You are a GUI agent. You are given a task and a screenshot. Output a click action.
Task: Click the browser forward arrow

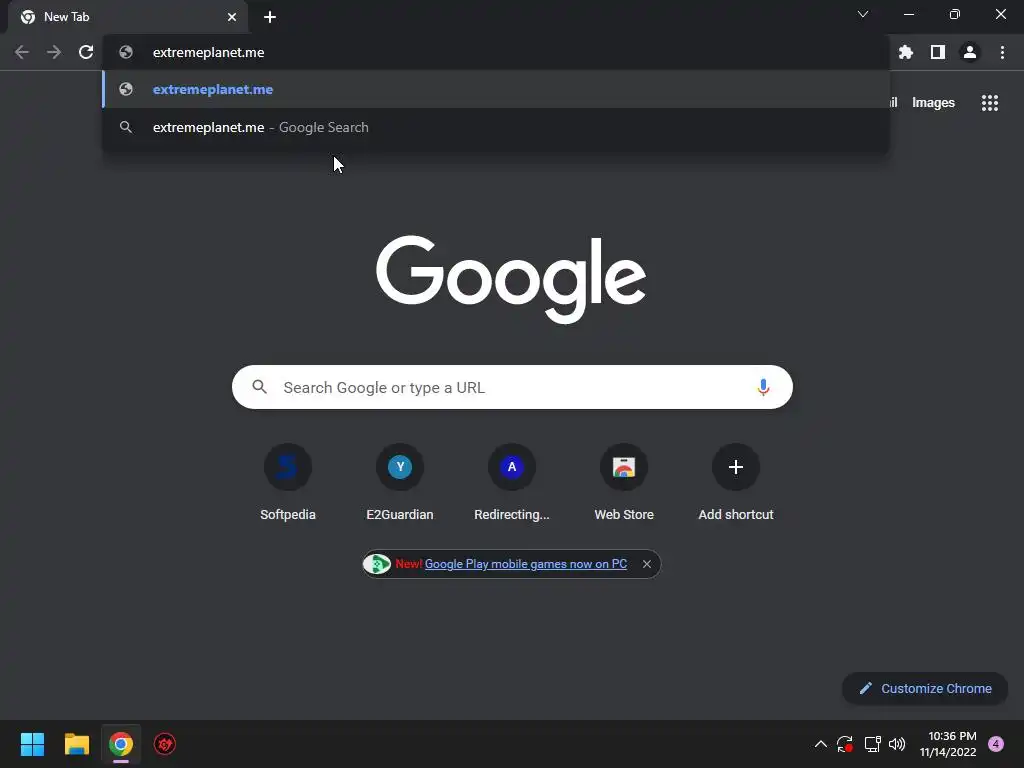(x=54, y=52)
